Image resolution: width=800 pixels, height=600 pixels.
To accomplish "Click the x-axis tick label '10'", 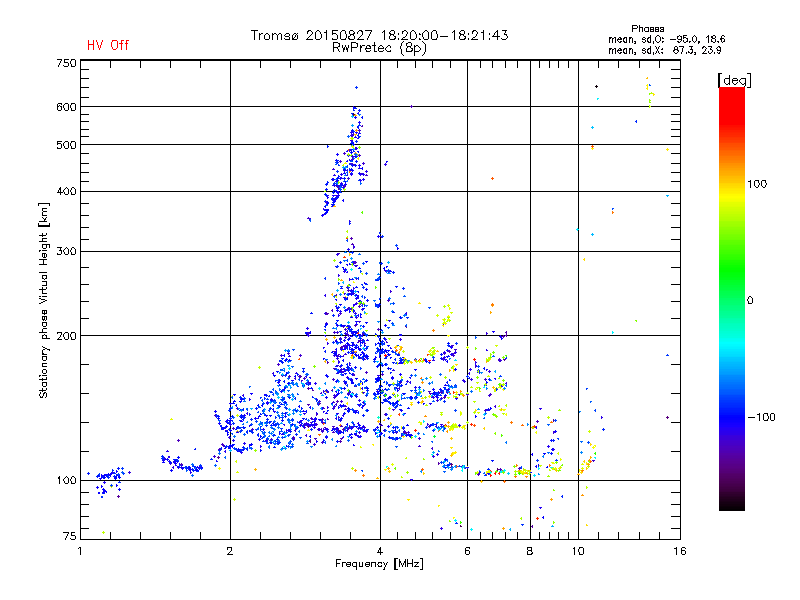I will click(578, 551).
